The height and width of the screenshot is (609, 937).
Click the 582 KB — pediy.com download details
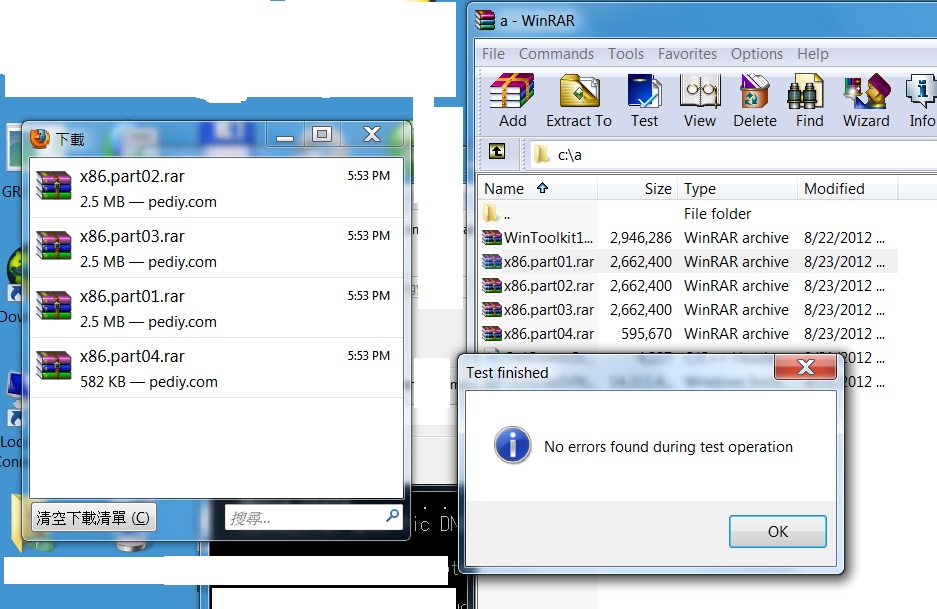[149, 382]
